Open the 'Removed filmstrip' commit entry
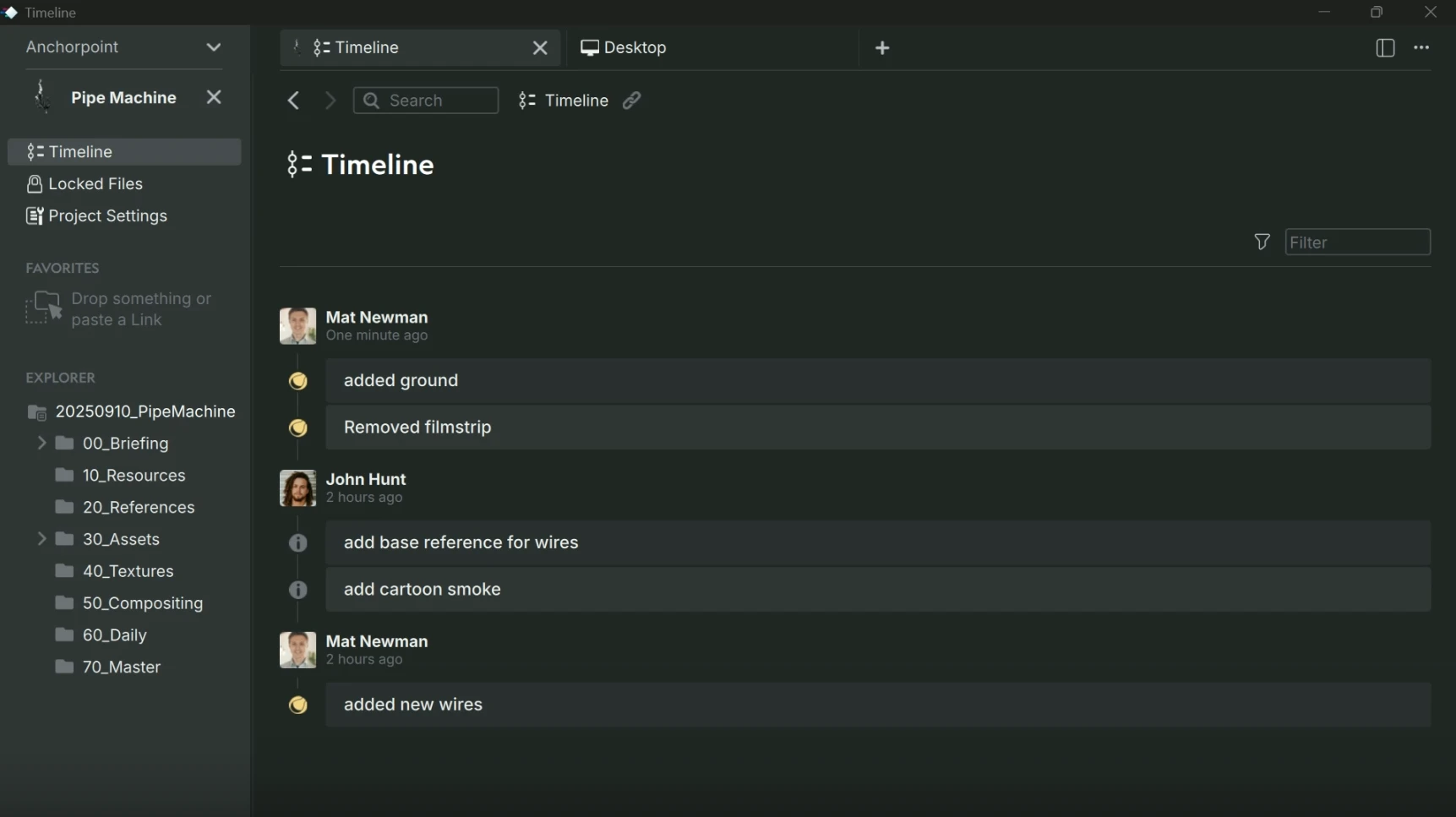 click(878, 428)
